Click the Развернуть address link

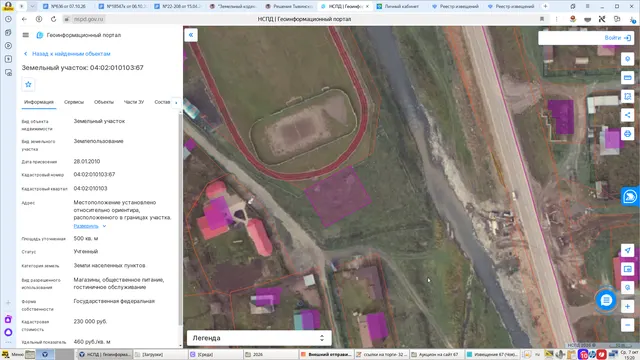86,226
